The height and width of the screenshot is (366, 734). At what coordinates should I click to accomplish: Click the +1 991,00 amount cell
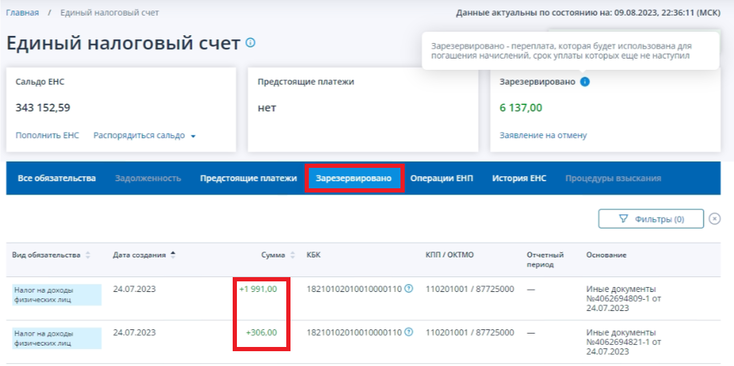[258, 289]
